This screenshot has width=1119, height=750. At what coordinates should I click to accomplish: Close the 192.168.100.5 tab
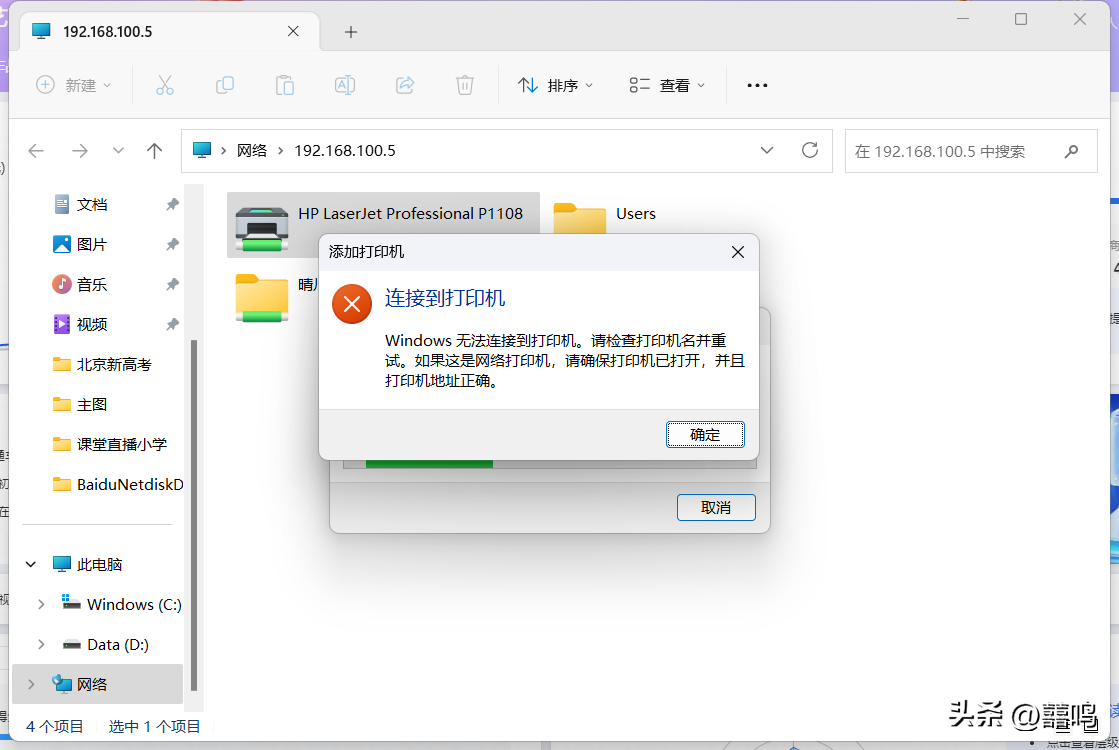point(293,31)
